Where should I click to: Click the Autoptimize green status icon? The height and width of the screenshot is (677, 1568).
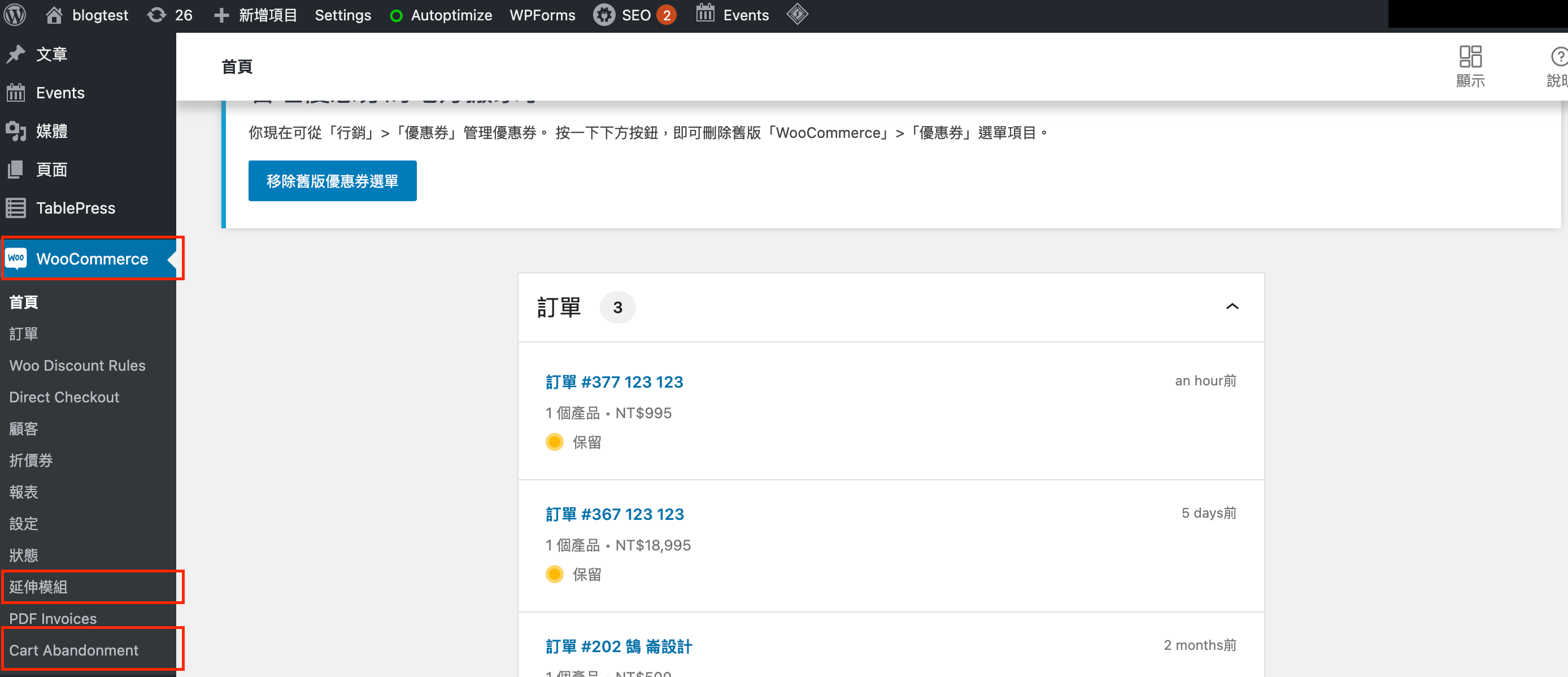click(397, 14)
